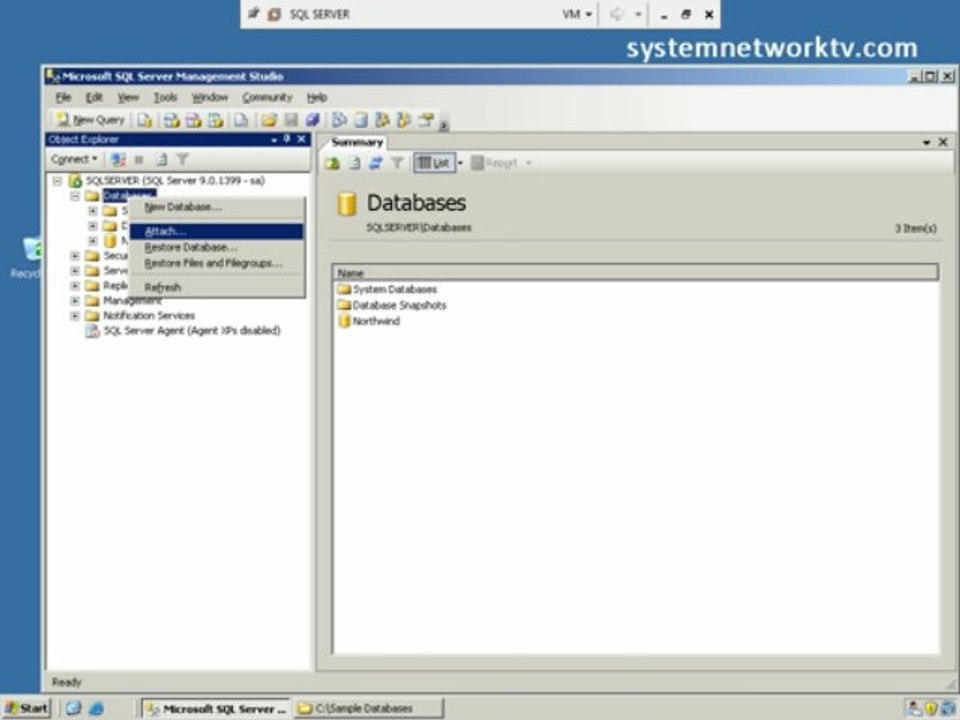The height and width of the screenshot is (720, 960).
Task: Click the Open File folder icon
Action: (269, 120)
